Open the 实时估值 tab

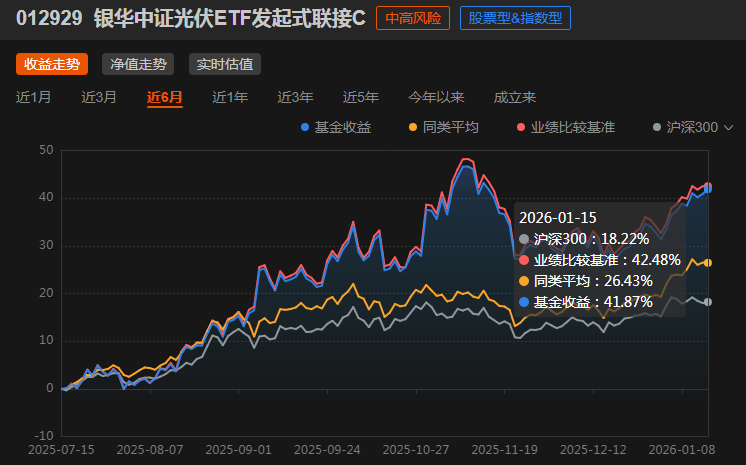pos(225,64)
